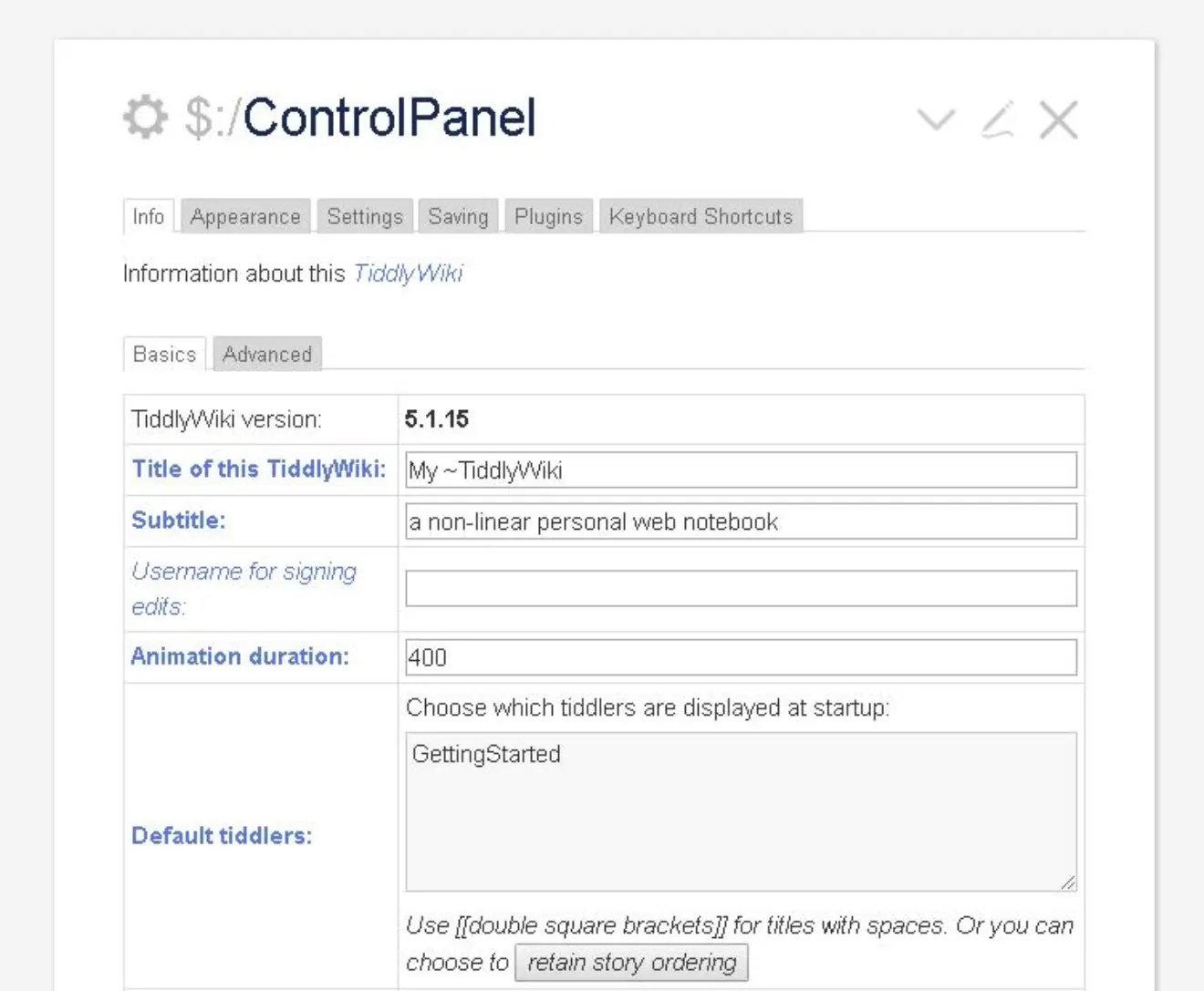Open more actions chevron for ControlPanel tiddler

tap(936, 119)
